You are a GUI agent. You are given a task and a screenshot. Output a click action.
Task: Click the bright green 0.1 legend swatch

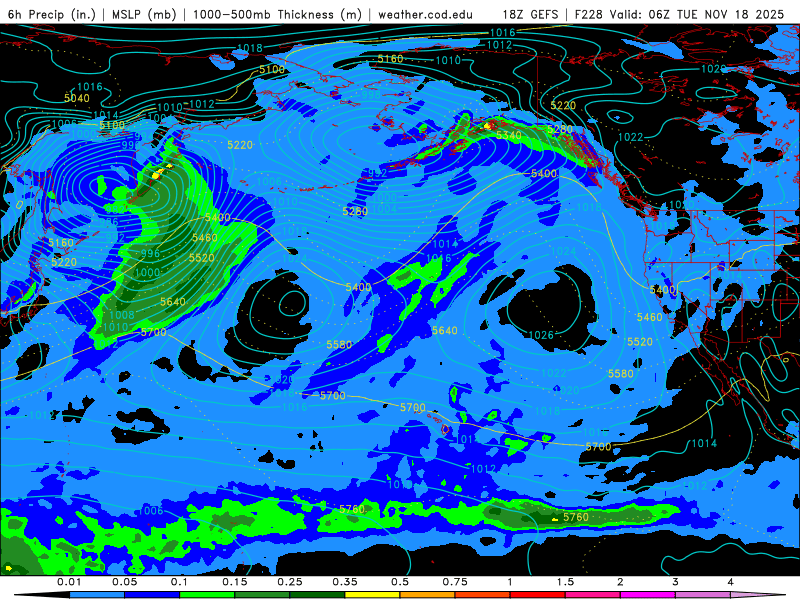(x=207, y=595)
